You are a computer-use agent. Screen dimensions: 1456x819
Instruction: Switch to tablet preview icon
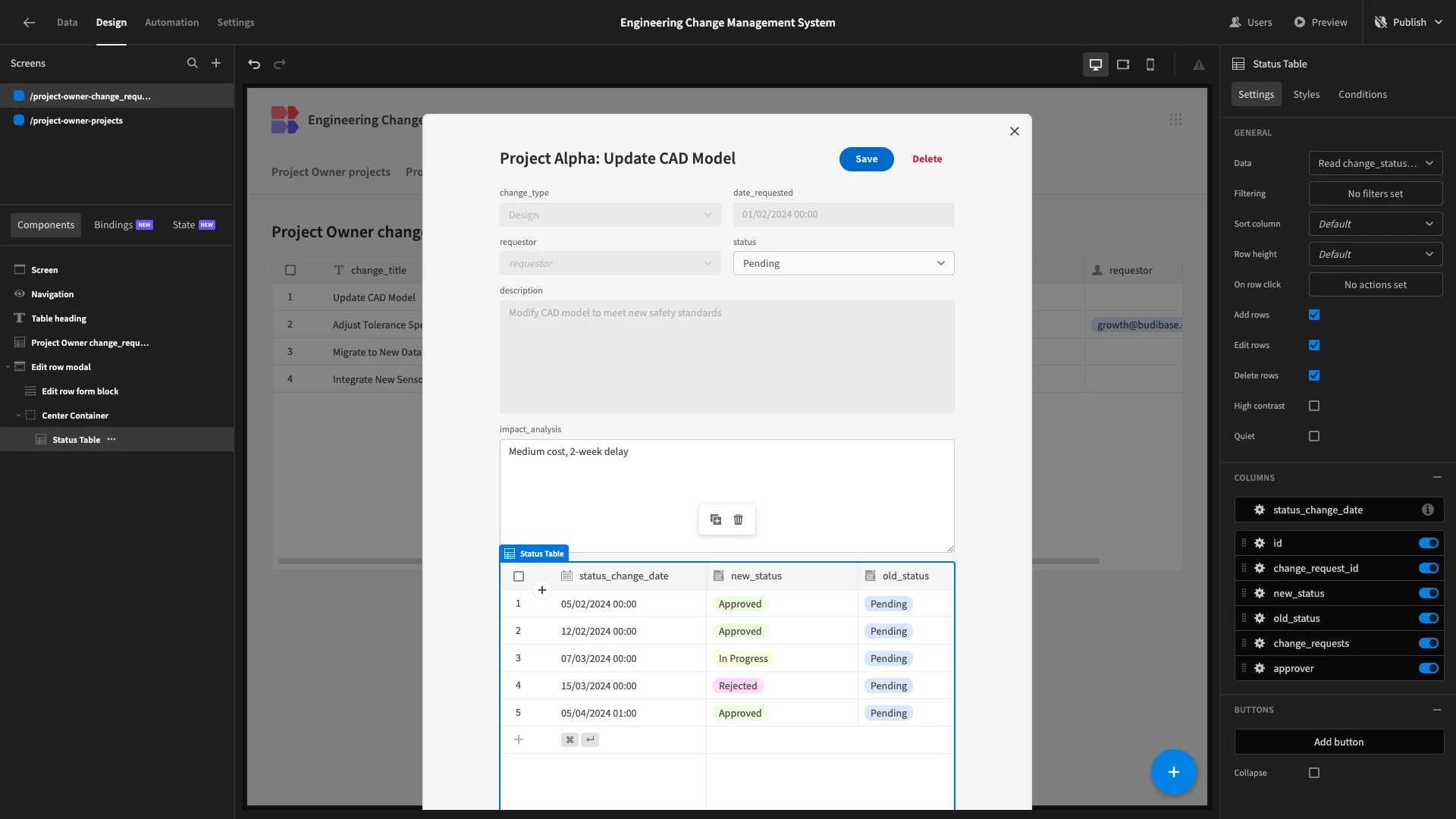pyautogui.click(x=1123, y=64)
